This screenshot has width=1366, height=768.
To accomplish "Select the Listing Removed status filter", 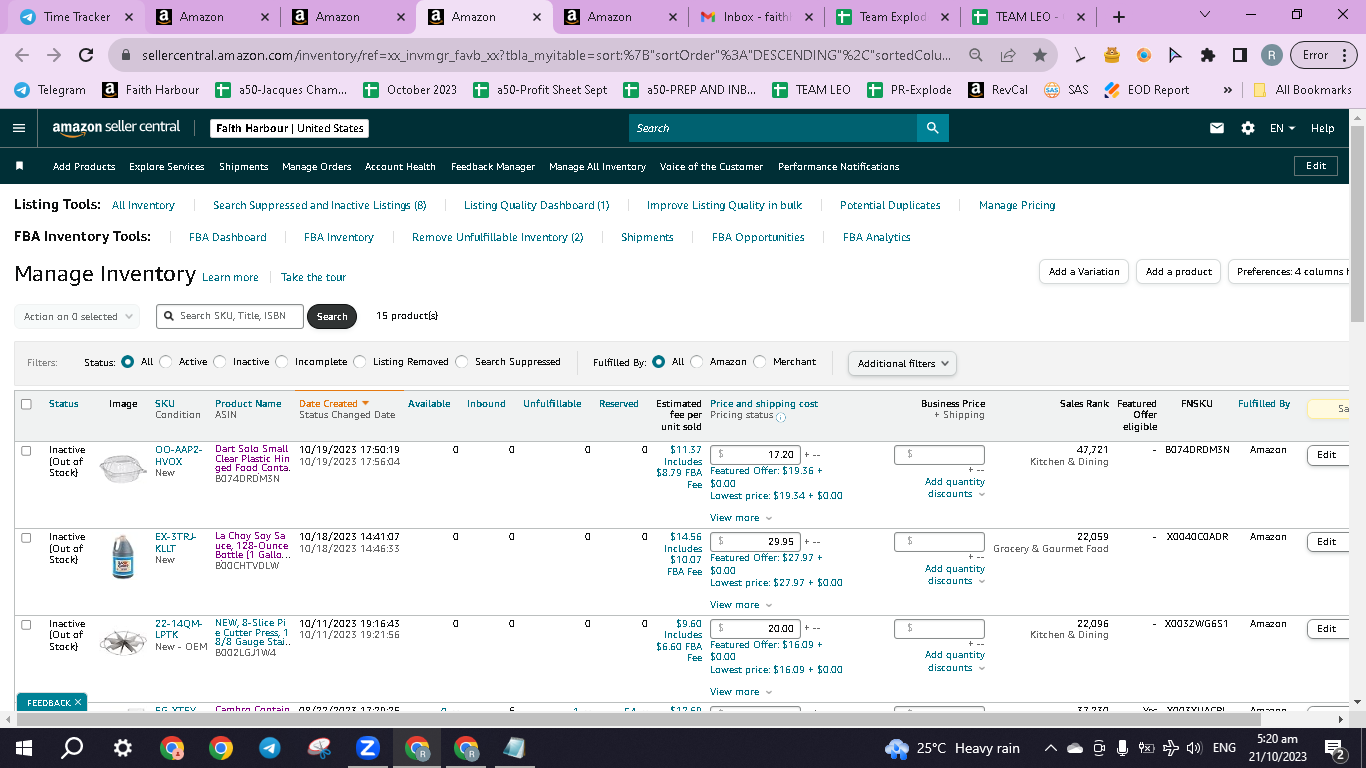I will [360, 362].
